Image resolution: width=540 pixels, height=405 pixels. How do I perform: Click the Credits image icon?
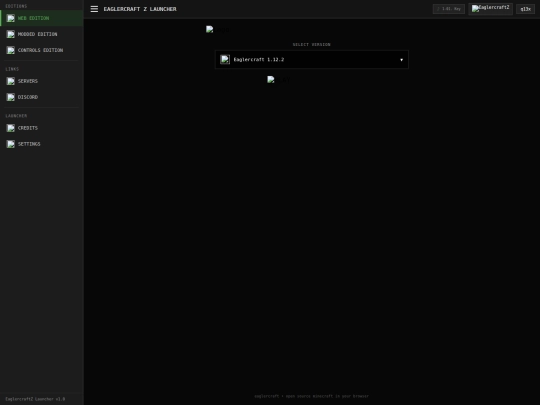click(x=11, y=128)
